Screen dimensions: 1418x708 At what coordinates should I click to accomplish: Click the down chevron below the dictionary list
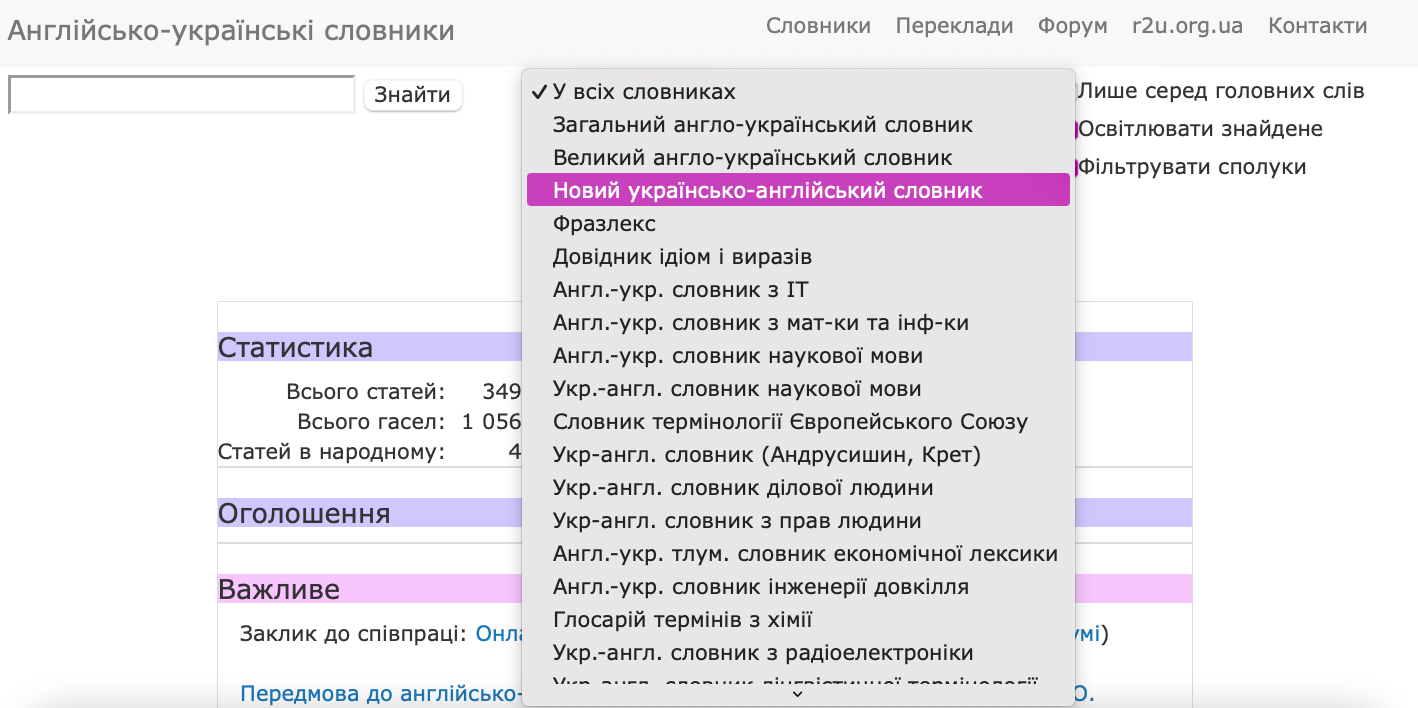(797, 693)
